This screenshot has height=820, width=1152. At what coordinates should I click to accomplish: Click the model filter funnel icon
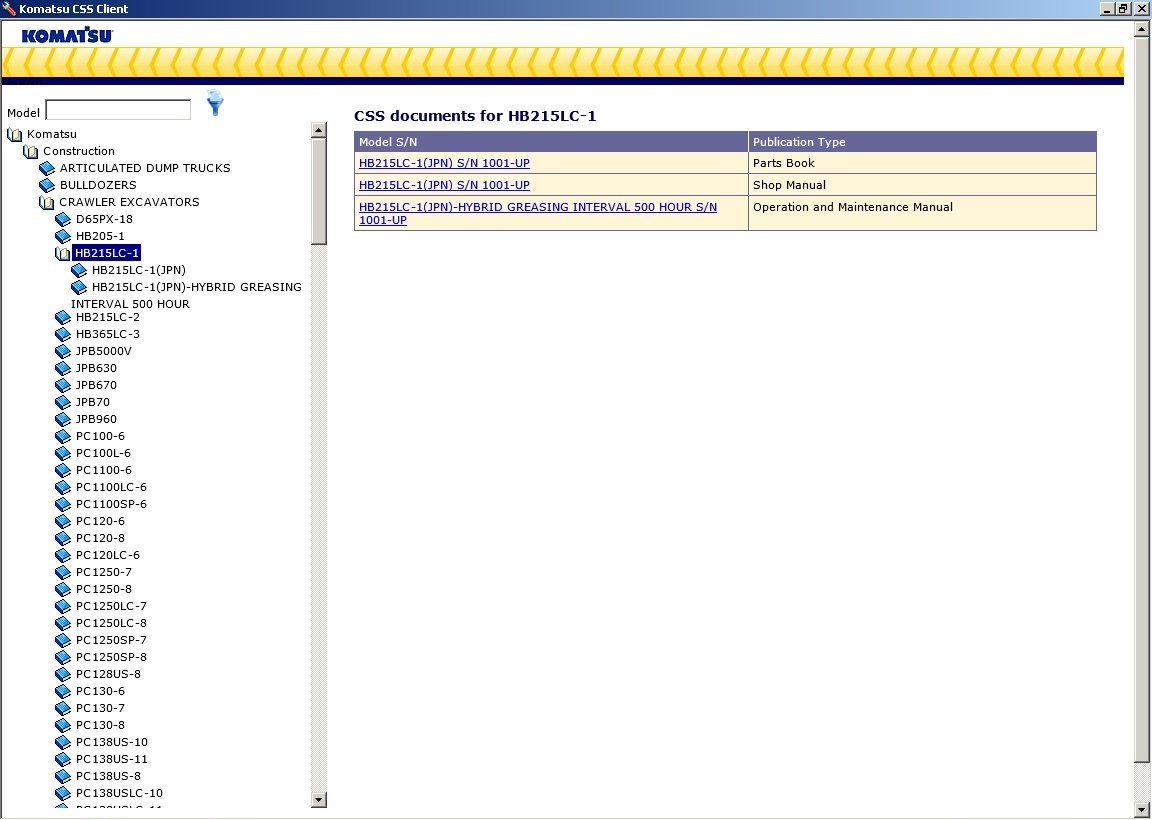click(x=215, y=103)
